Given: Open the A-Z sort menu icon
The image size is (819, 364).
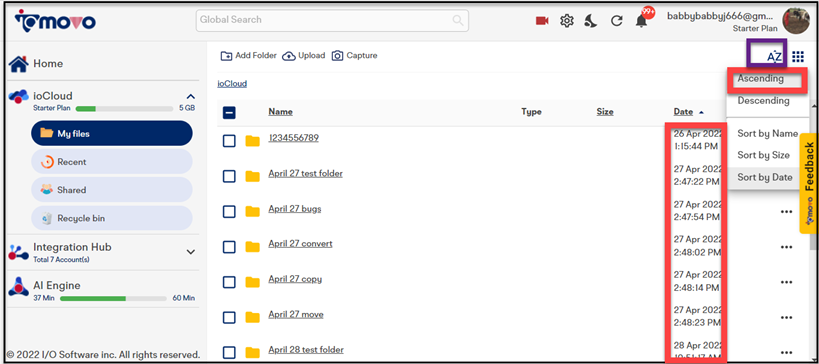Looking at the screenshot, I should click(x=774, y=57).
